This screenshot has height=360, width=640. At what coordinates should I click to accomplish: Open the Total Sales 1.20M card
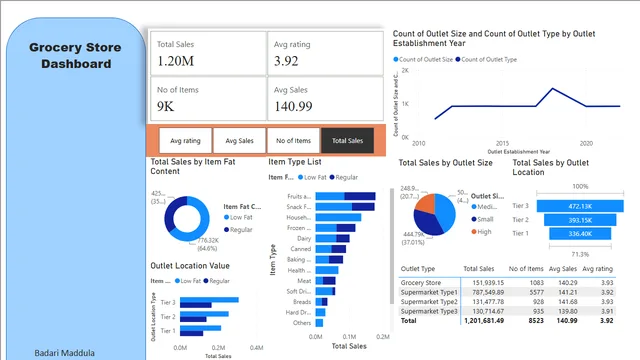pos(208,53)
